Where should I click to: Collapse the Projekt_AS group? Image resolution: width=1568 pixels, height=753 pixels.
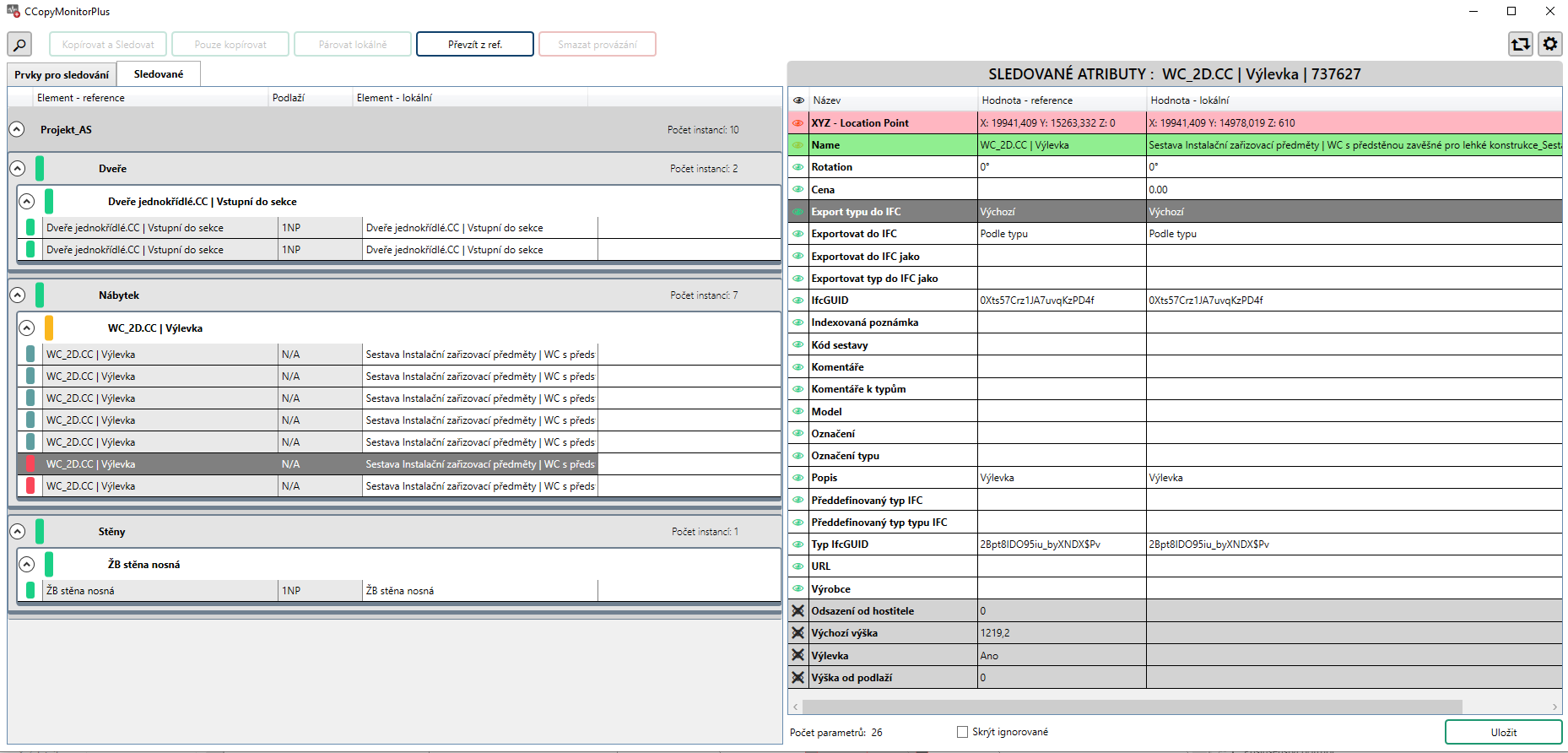(17, 130)
